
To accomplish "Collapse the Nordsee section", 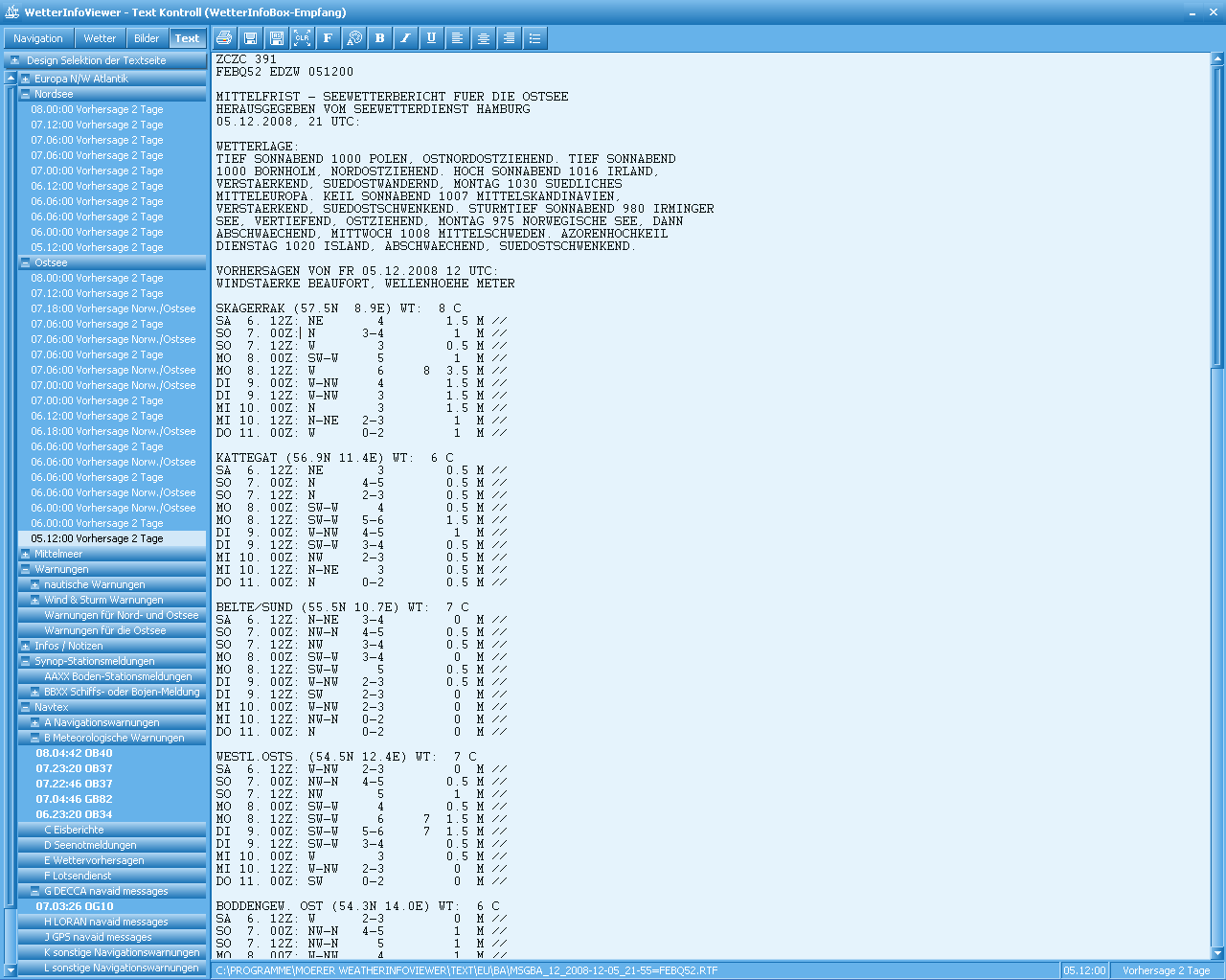I will 25,94.
